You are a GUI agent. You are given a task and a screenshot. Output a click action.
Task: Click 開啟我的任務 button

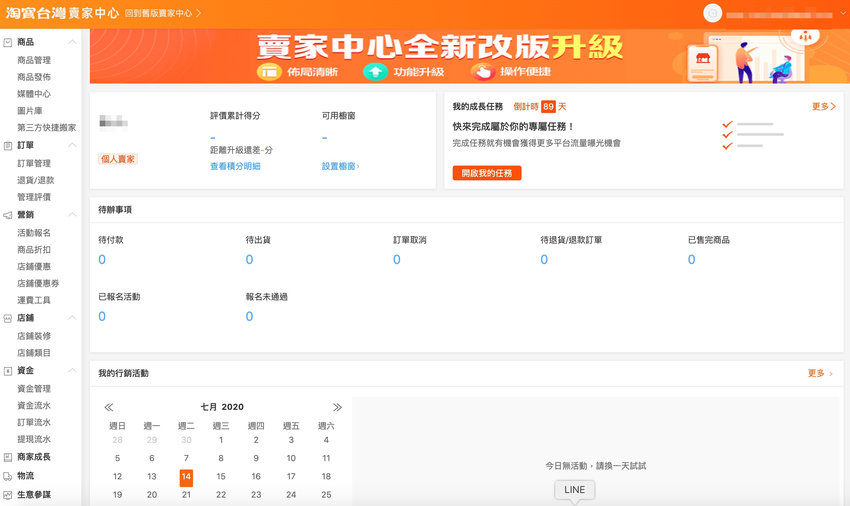click(487, 173)
